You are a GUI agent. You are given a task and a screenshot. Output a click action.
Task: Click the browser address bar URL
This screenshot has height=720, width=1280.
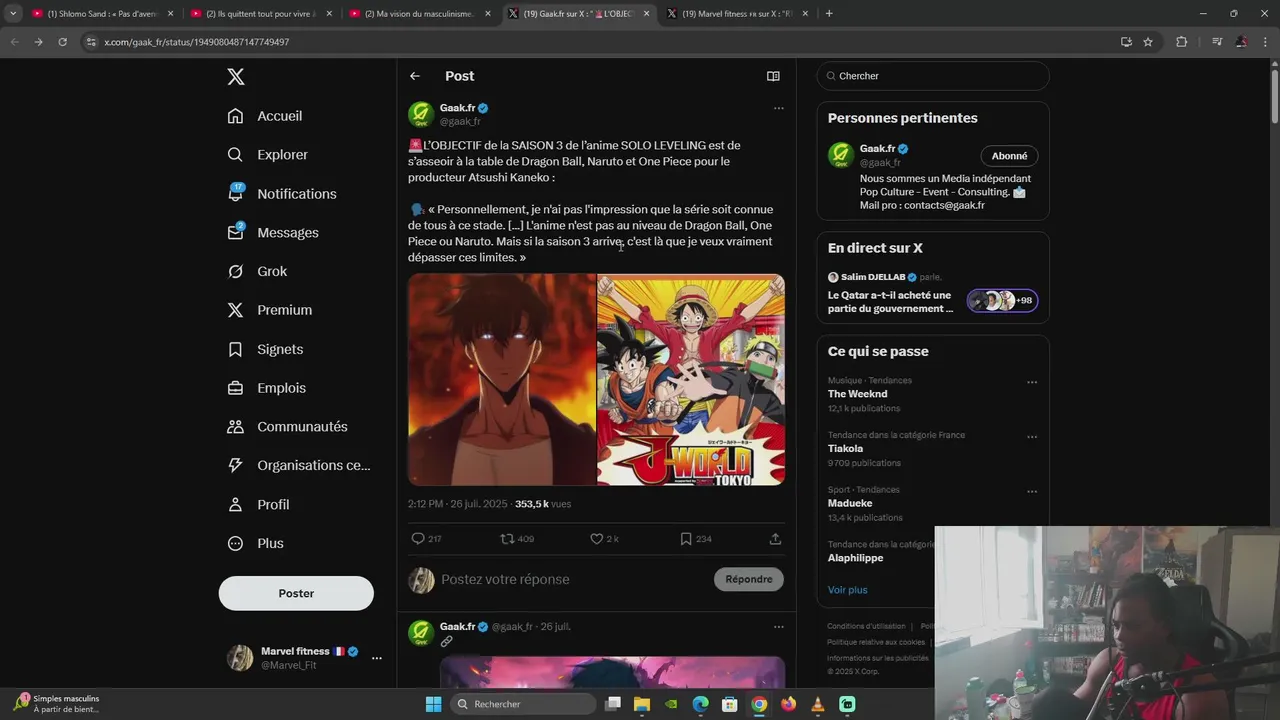197,42
